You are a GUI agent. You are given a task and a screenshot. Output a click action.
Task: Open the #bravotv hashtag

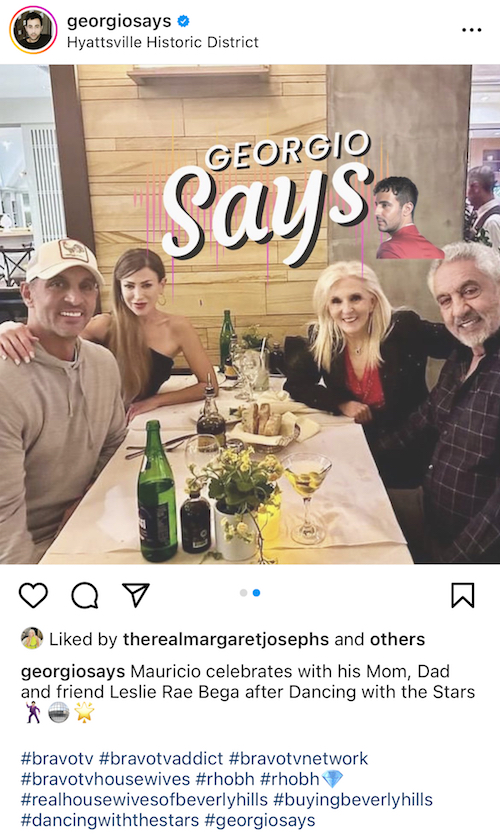click(57, 759)
